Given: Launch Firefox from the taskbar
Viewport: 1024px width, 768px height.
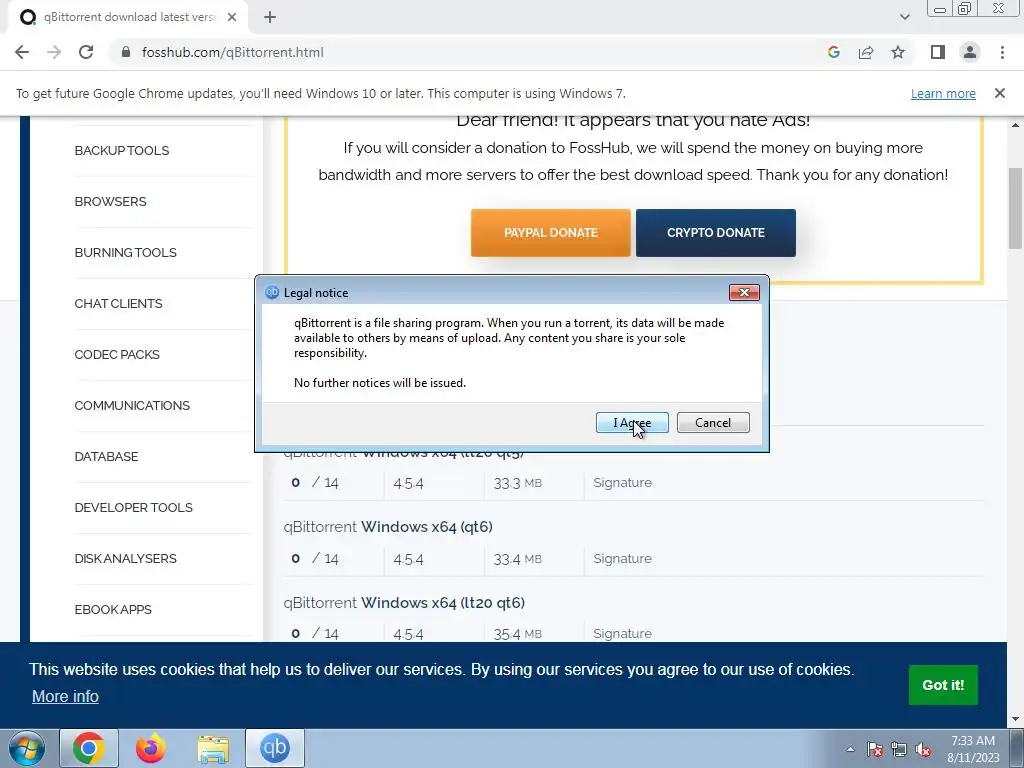Looking at the screenshot, I should pos(151,748).
